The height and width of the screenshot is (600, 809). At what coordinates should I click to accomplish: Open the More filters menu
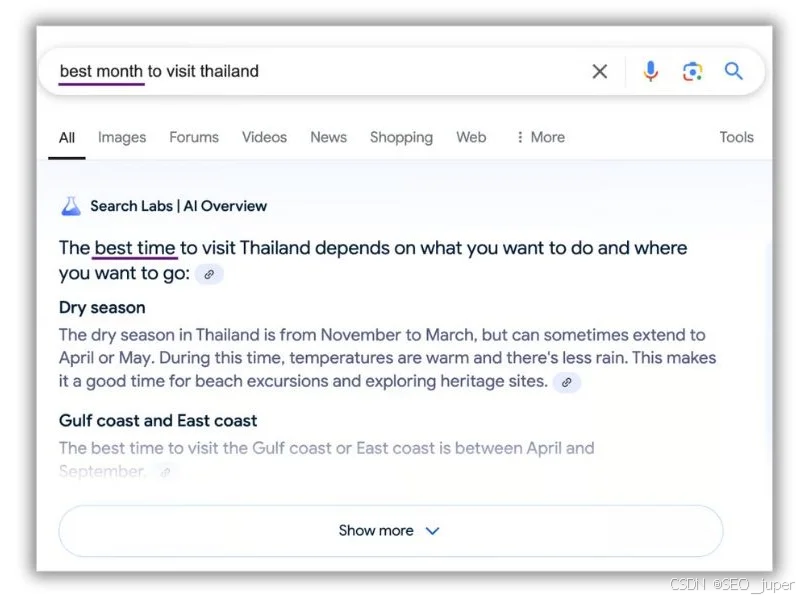click(x=541, y=137)
